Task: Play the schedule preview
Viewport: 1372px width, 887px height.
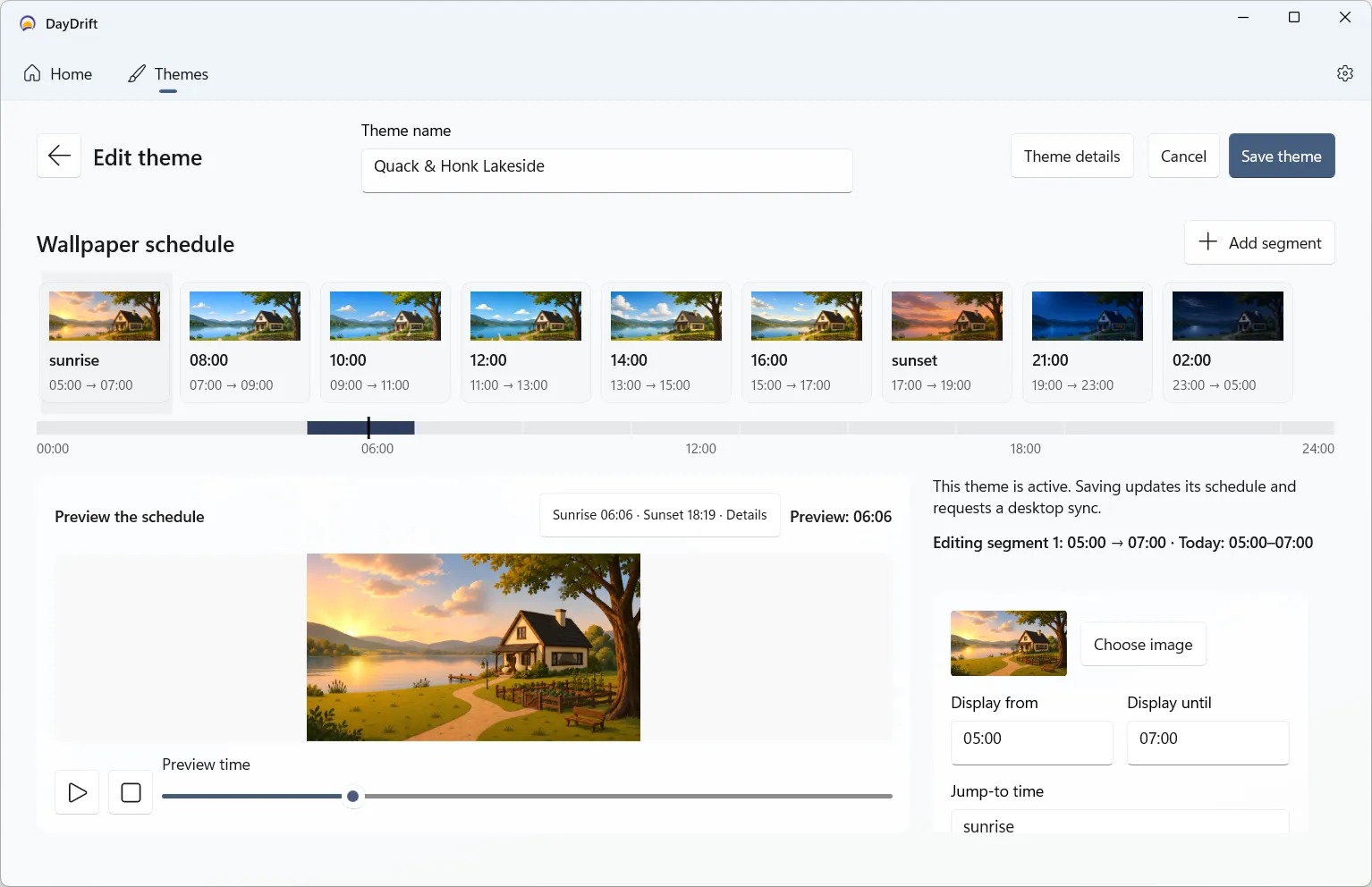Action: tap(77, 792)
